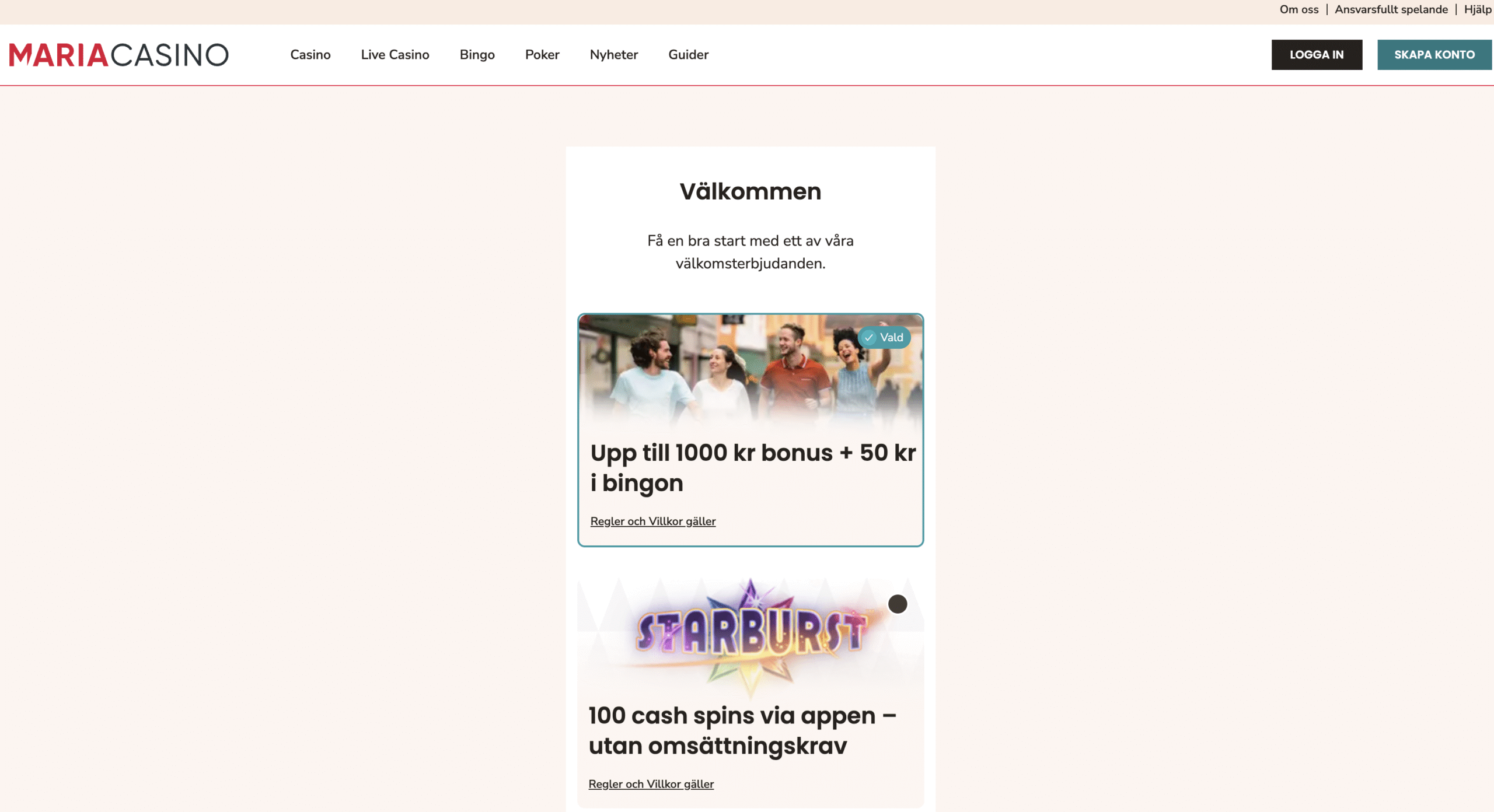Open cash spins Regler och Villkor link

click(x=651, y=785)
